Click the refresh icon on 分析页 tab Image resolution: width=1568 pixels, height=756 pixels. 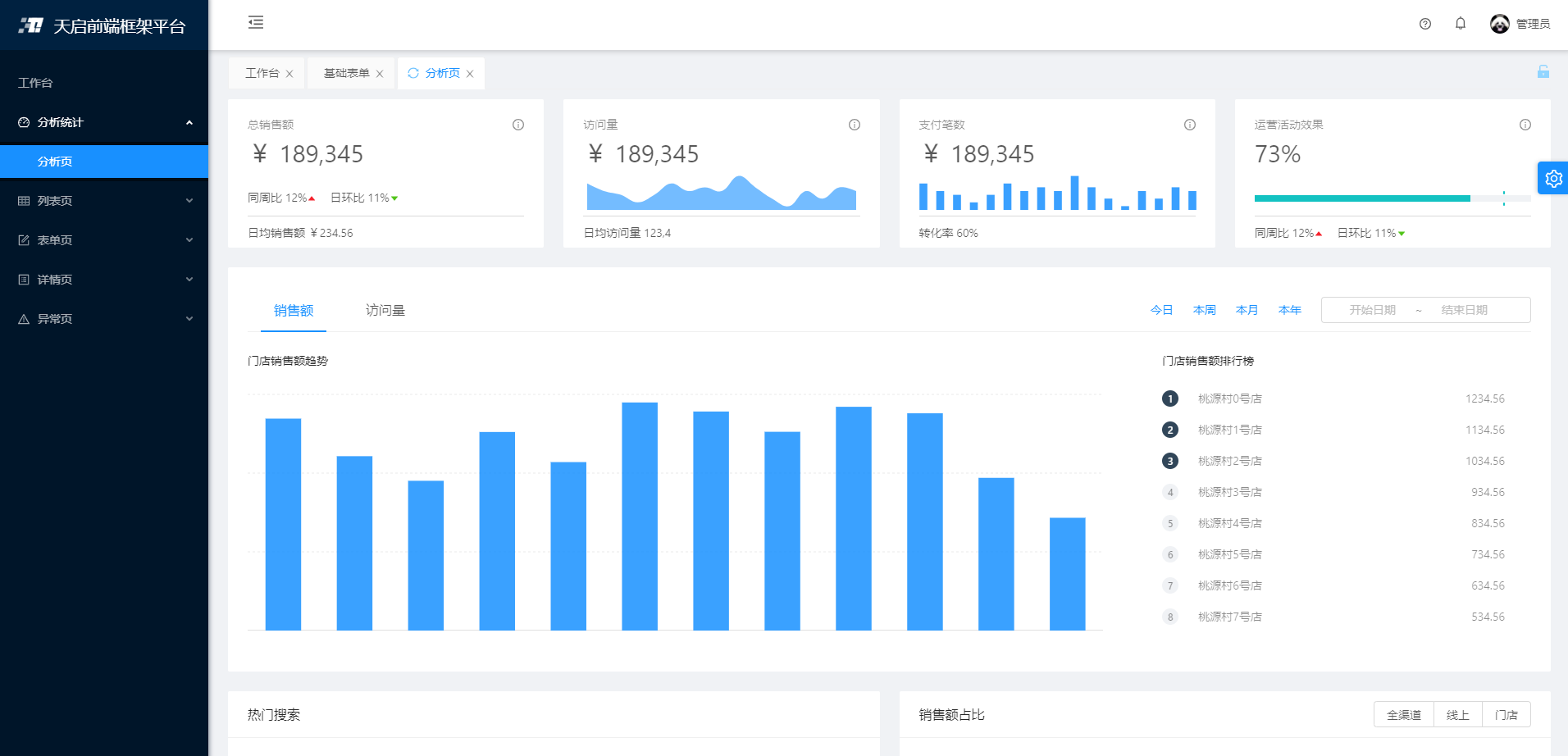pos(413,73)
